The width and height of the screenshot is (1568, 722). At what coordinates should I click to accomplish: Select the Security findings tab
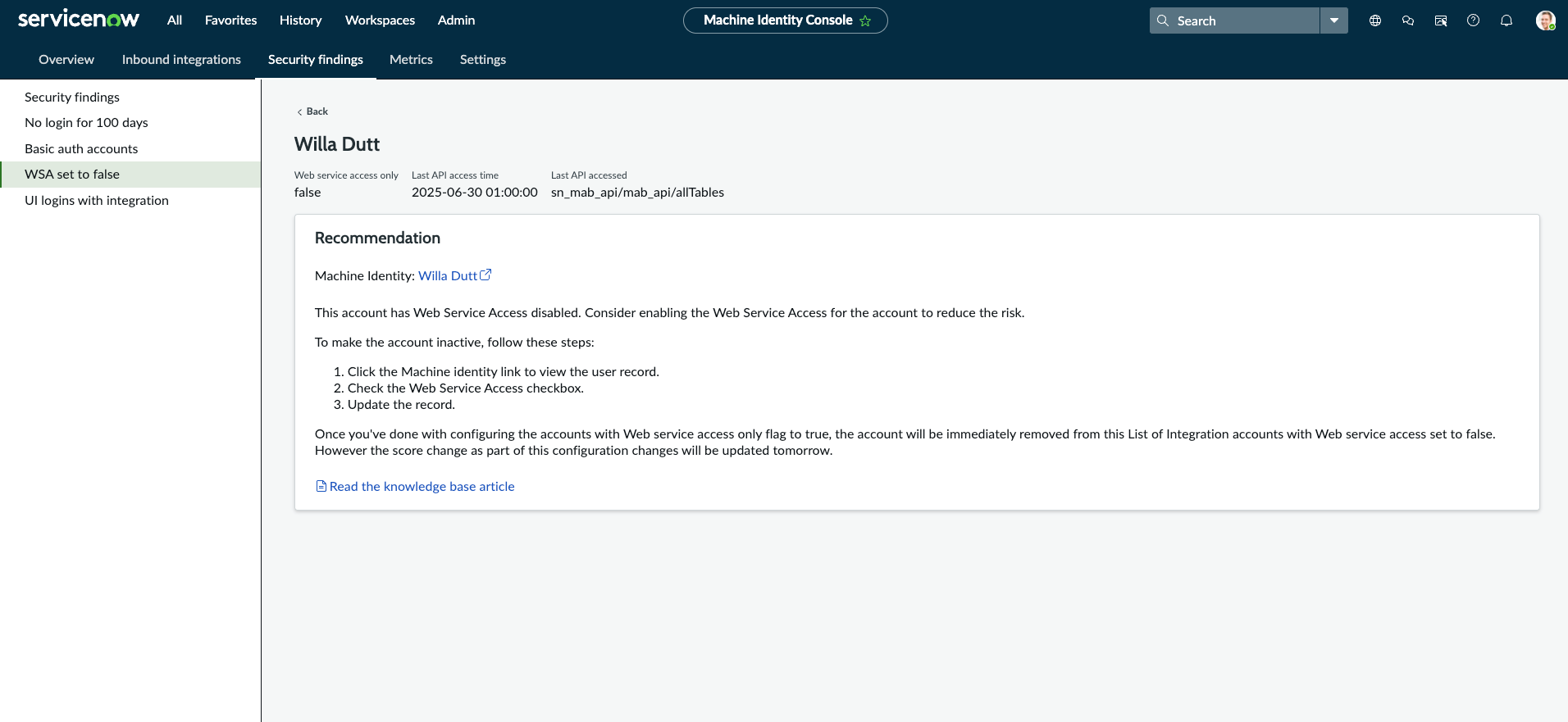(x=316, y=59)
